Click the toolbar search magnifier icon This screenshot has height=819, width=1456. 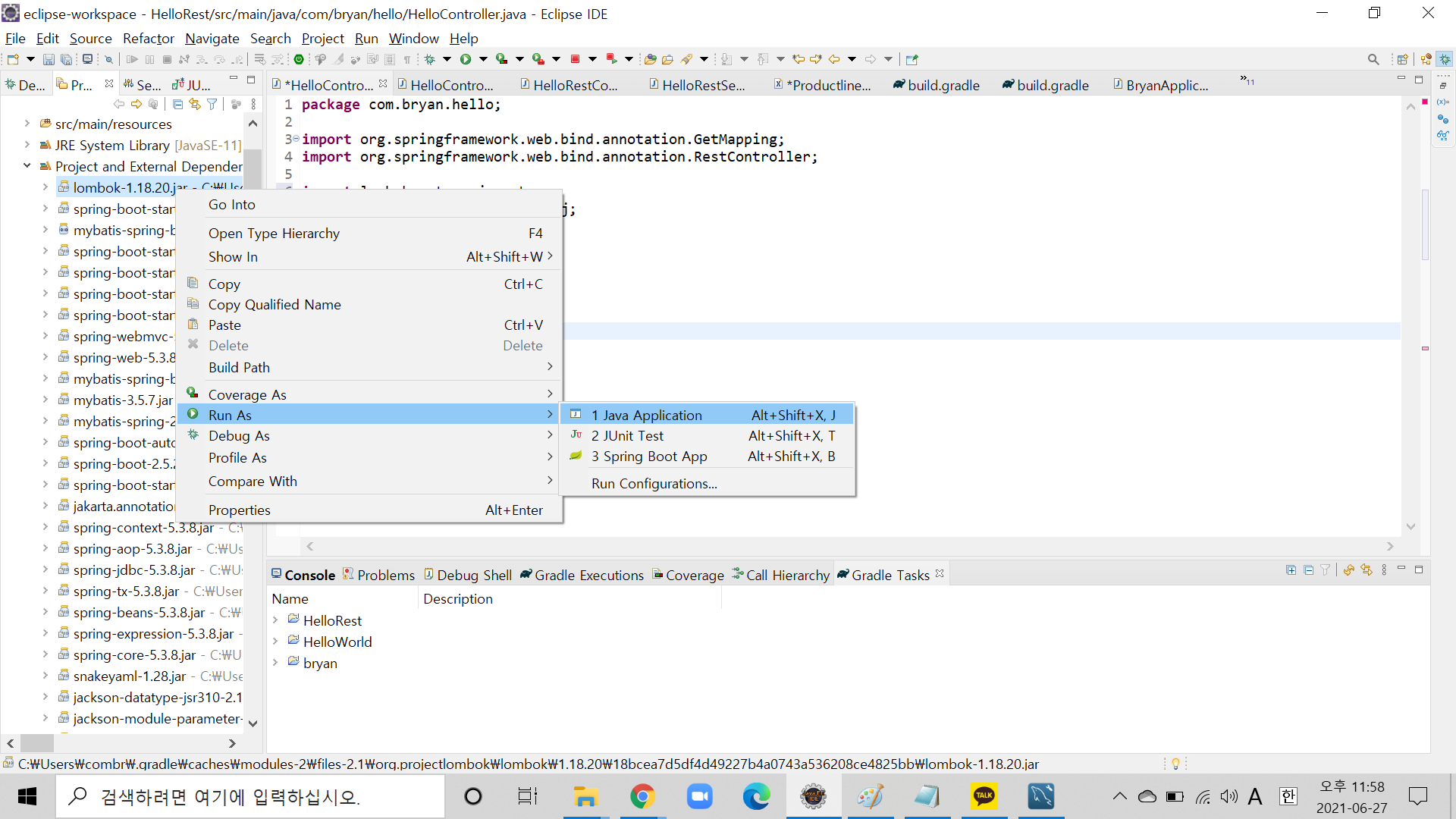(1373, 59)
